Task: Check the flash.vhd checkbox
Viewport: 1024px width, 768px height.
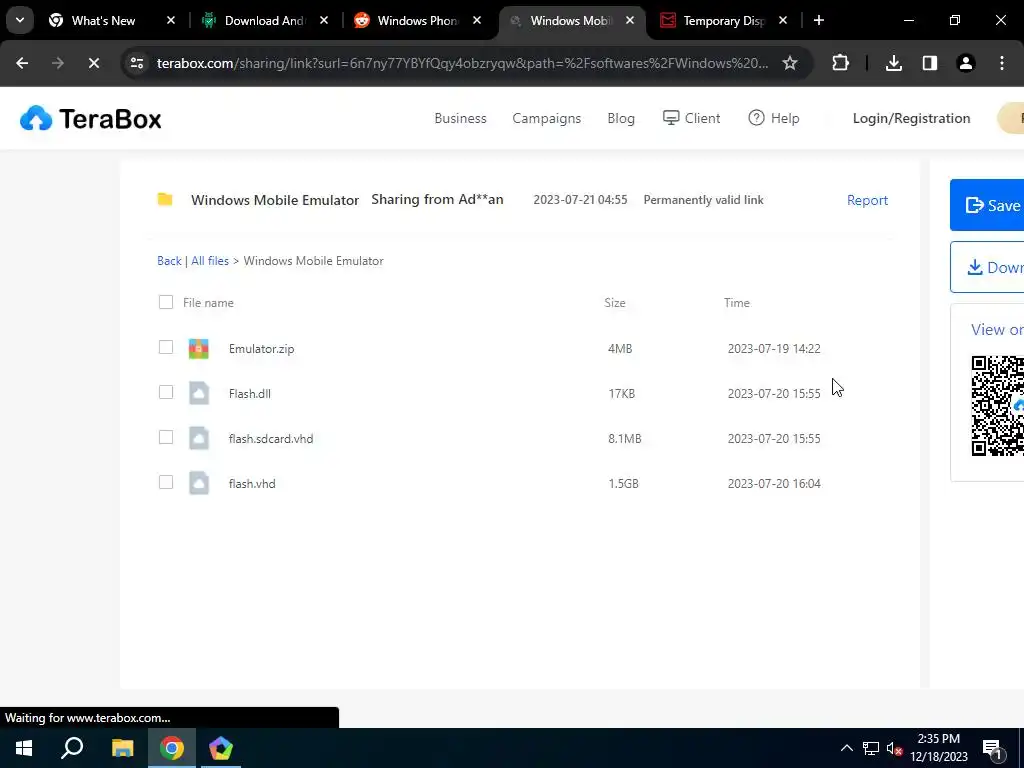Action: pyautogui.click(x=166, y=483)
